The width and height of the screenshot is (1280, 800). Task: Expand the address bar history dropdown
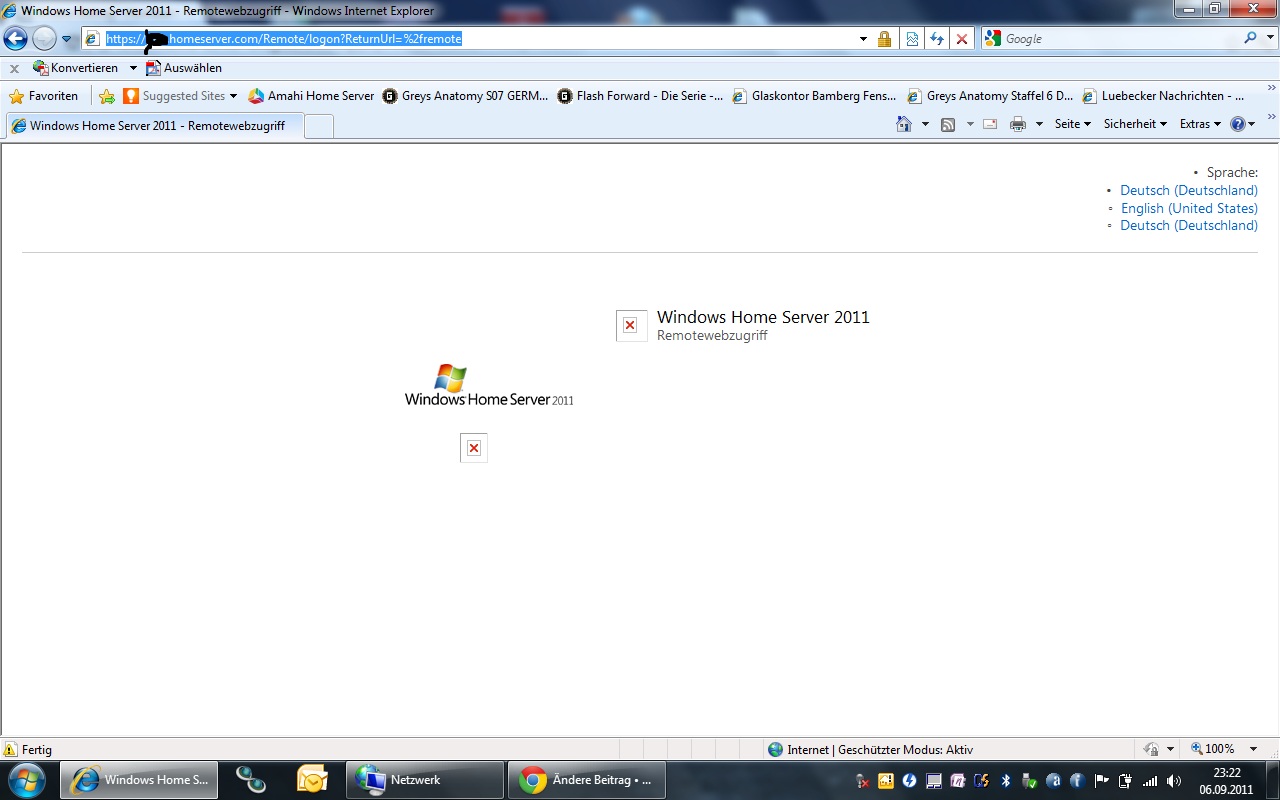click(863, 39)
